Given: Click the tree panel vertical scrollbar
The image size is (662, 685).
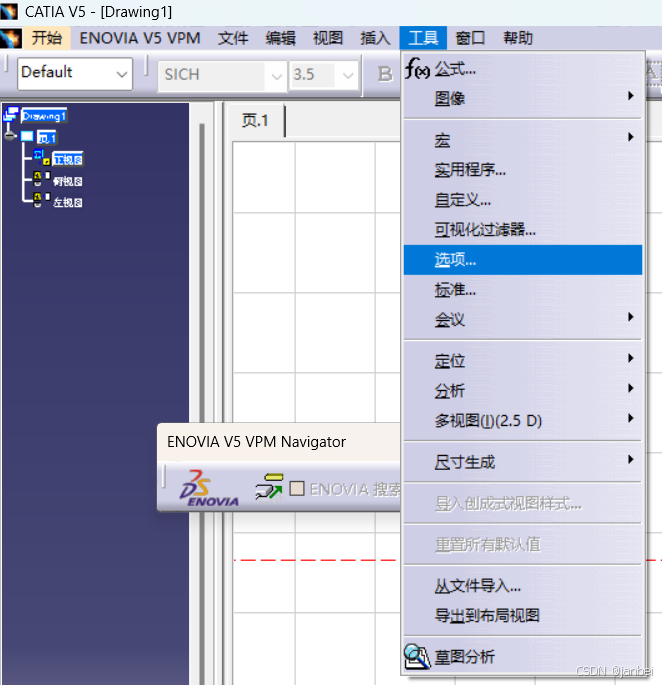Looking at the screenshot, I should click(x=202, y=271).
